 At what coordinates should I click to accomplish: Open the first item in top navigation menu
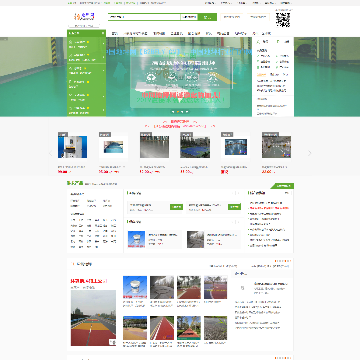tap(115, 33)
